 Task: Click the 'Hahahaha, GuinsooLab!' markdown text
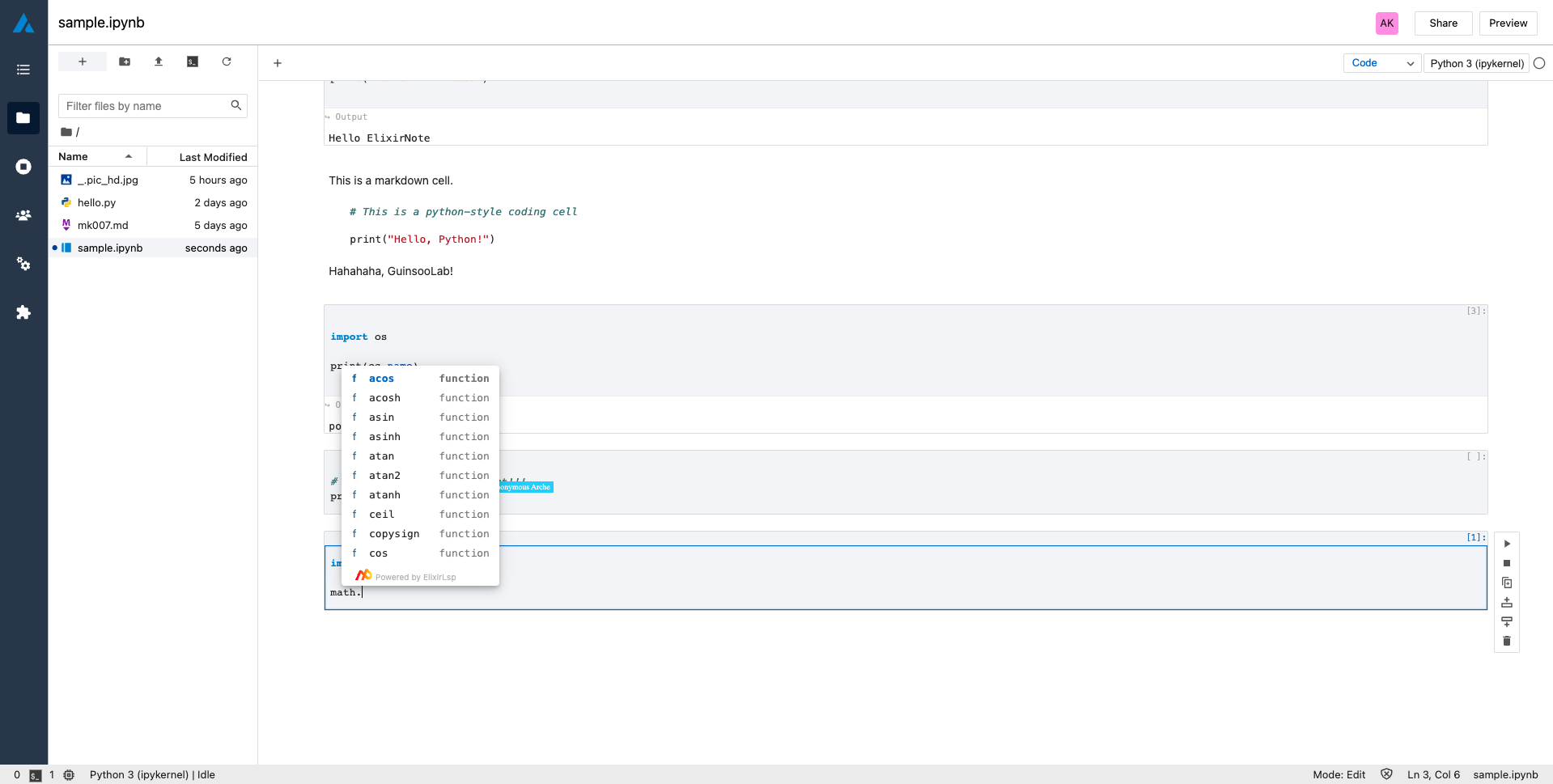[x=391, y=271]
